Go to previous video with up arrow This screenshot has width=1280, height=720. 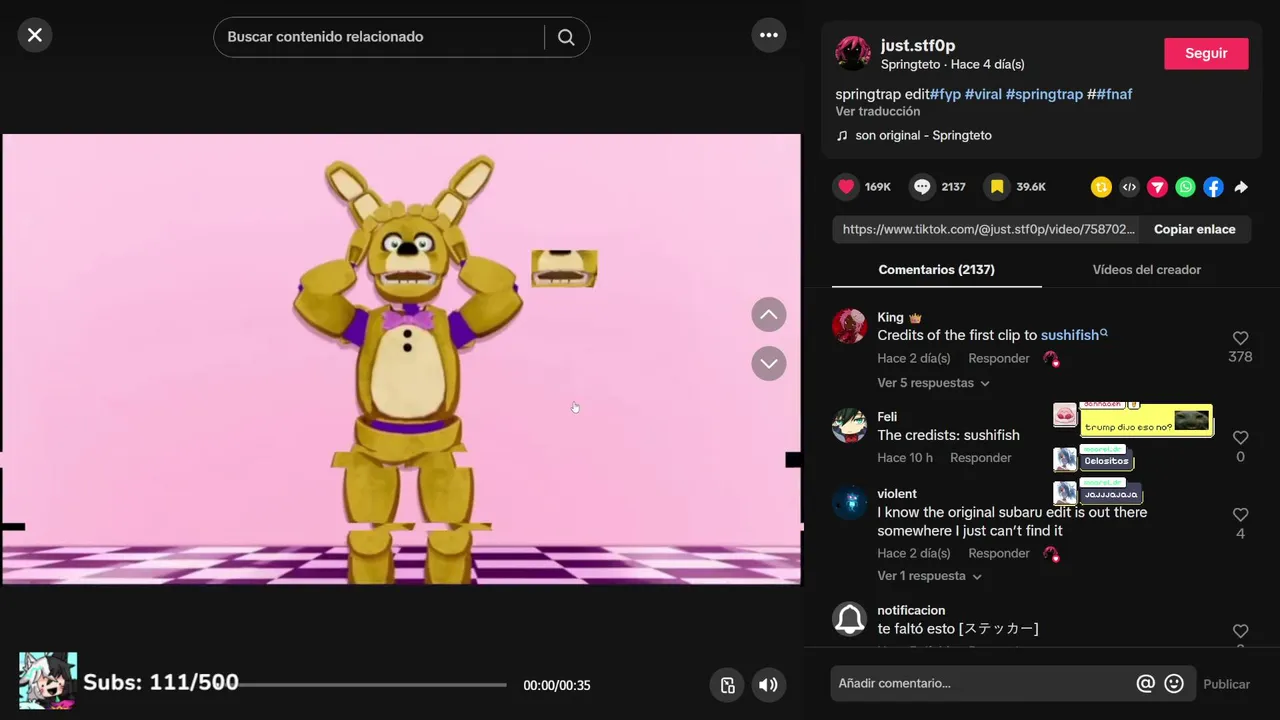coord(769,315)
